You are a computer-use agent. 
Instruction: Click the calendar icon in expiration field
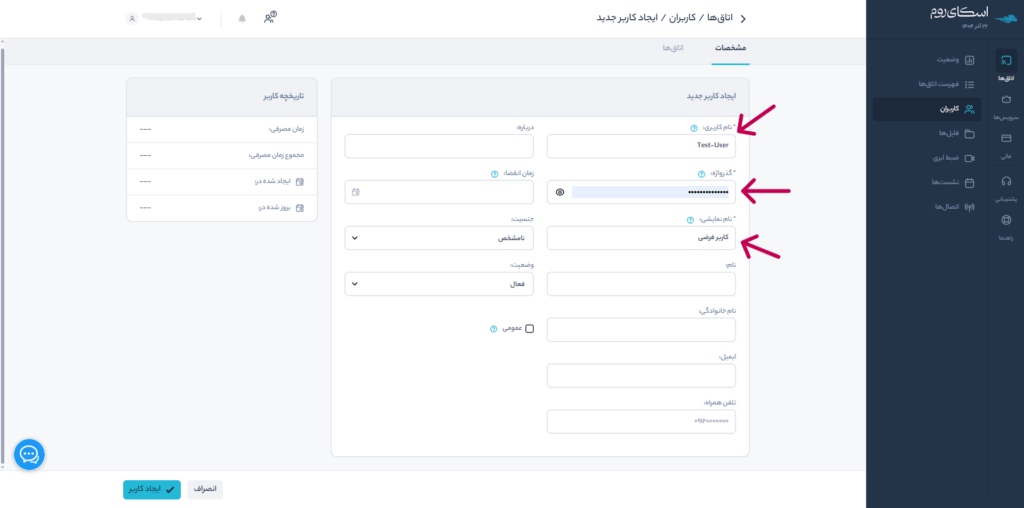[x=355, y=191]
